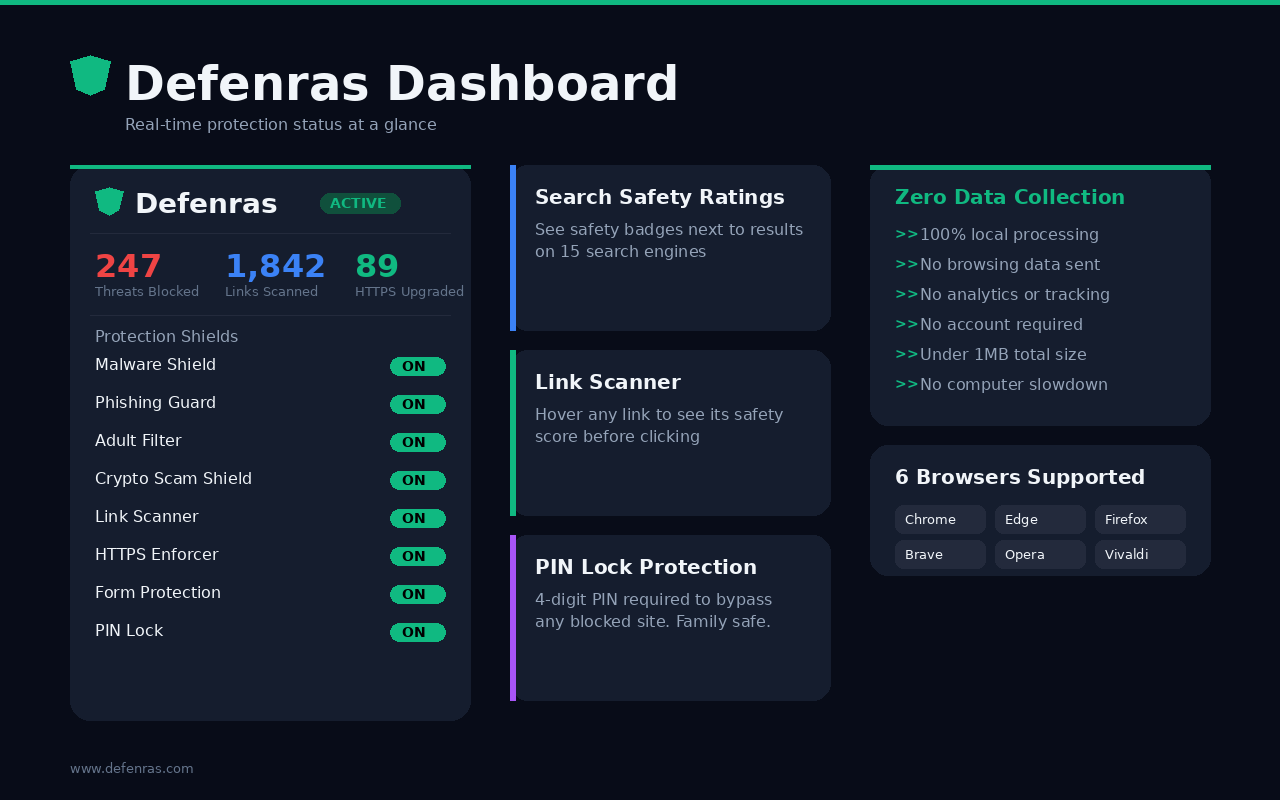The width and height of the screenshot is (1280, 800).
Task: Click the Crypto Scam Shield row label
Action: pos(173,479)
